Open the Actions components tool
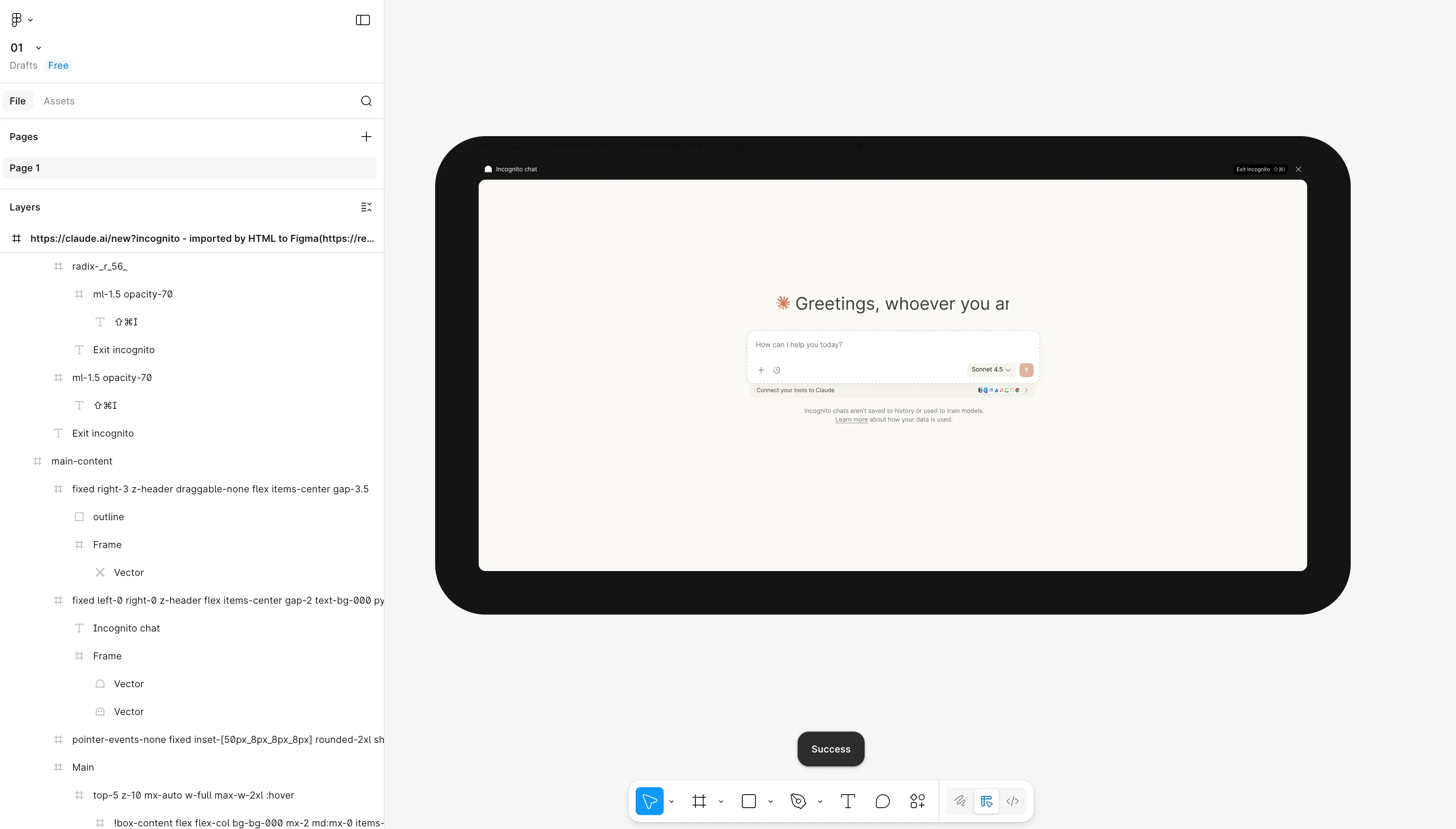The width and height of the screenshot is (1456, 829). 917,801
